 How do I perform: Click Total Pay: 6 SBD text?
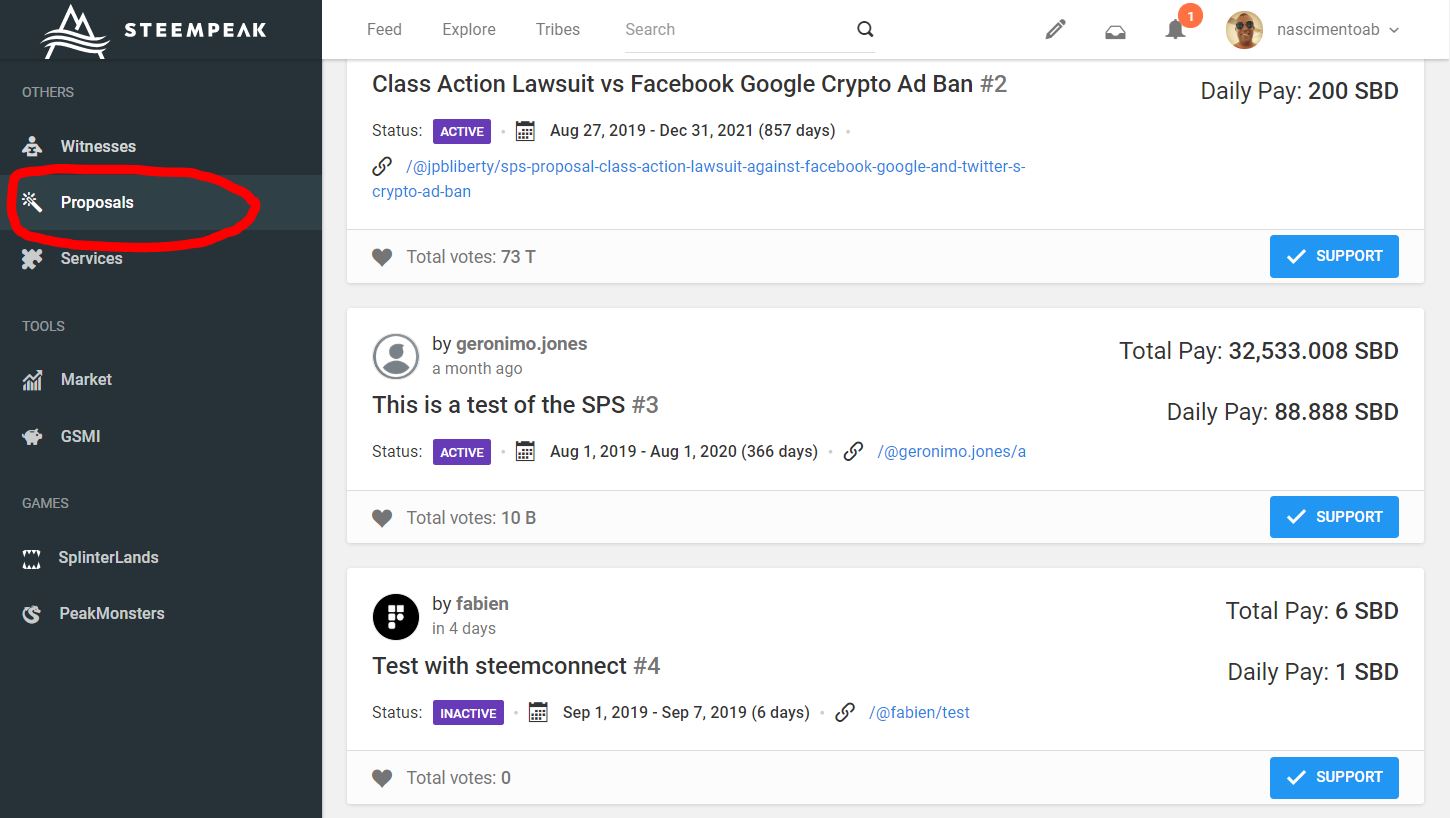pos(1312,611)
